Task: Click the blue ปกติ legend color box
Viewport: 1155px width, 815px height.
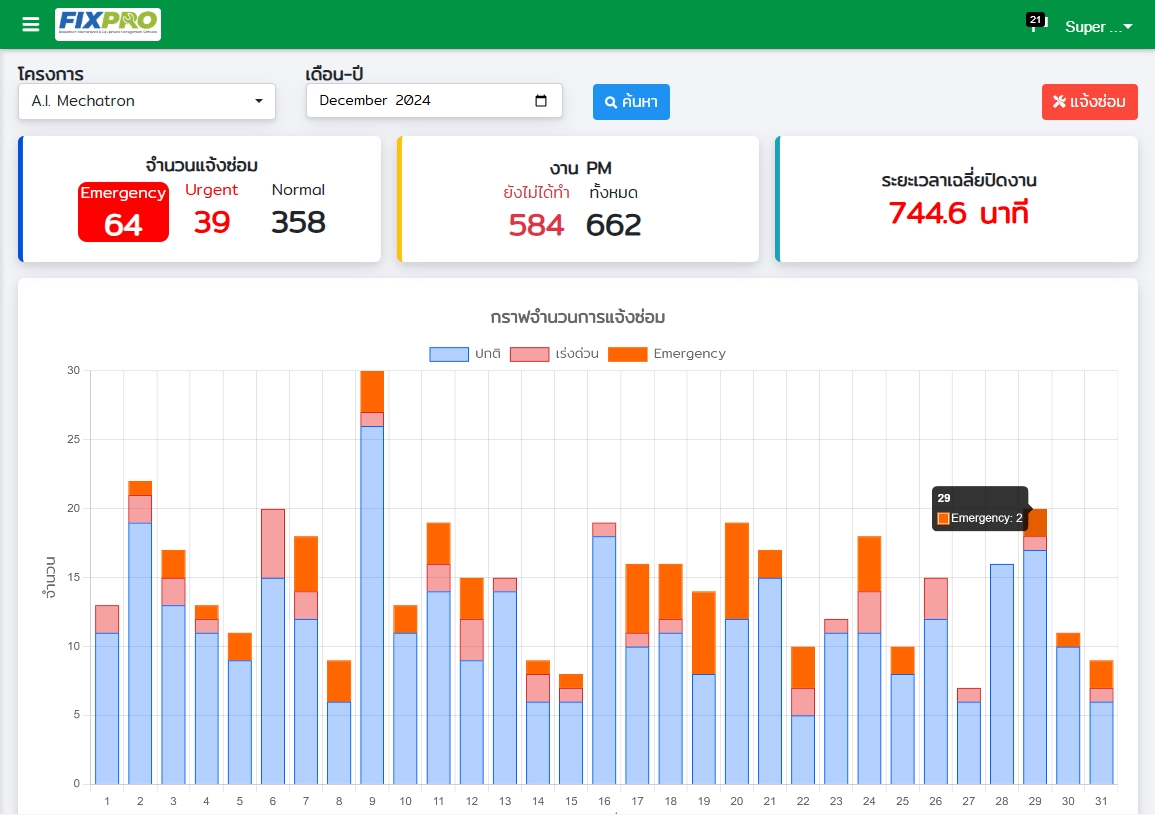Action: (x=449, y=354)
